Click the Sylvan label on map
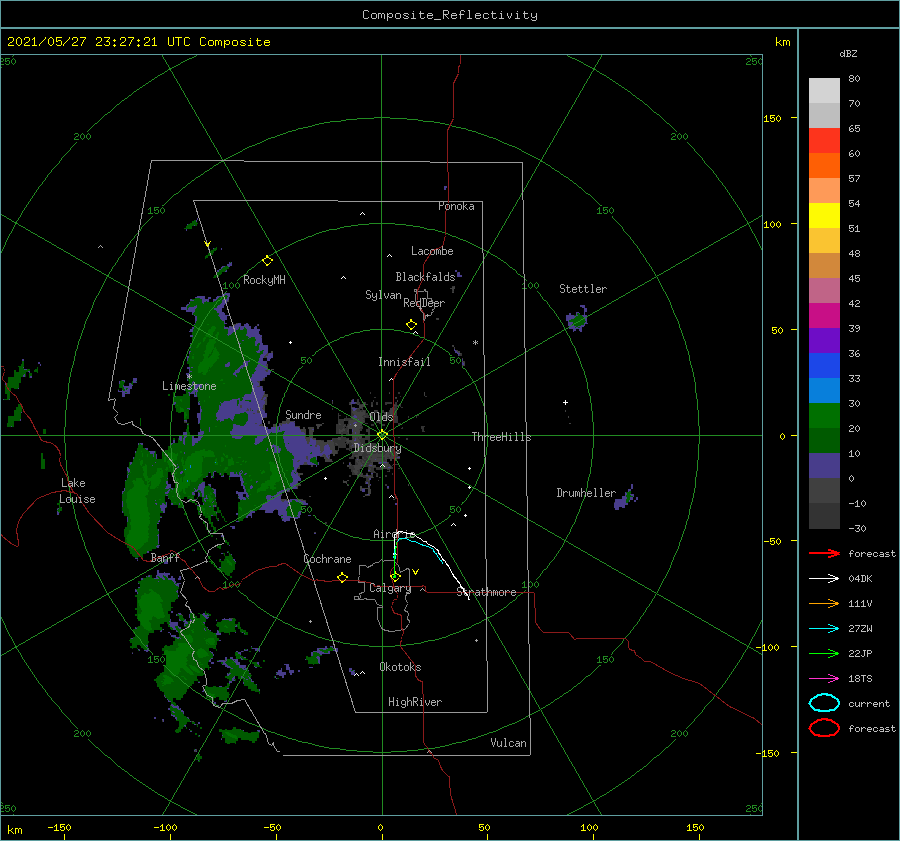The width and height of the screenshot is (900, 841). [383, 295]
